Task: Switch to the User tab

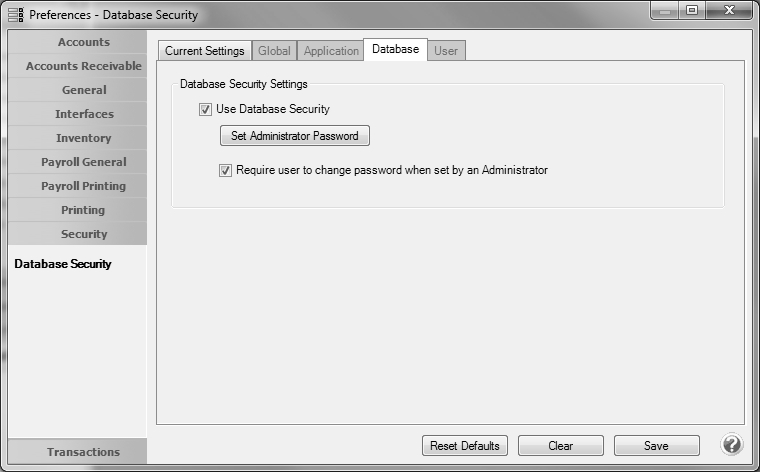Action: [446, 51]
